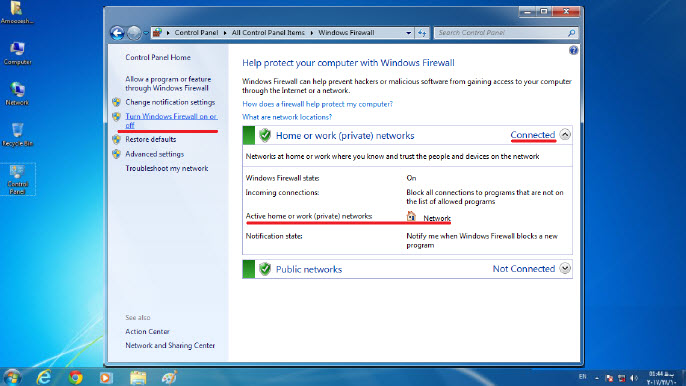The width and height of the screenshot is (686, 386).
Task: Click shield icon beside Change notification settings
Action: tap(116, 102)
